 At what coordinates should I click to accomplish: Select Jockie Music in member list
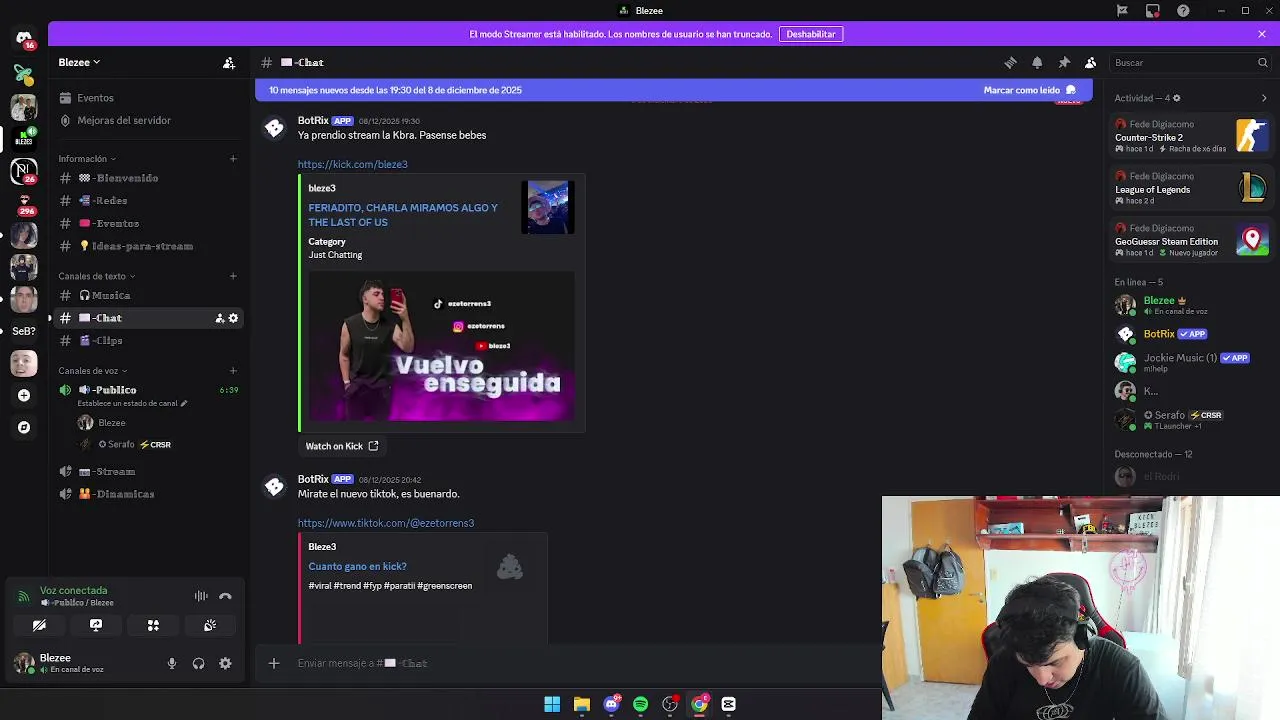[x=1191, y=362]
